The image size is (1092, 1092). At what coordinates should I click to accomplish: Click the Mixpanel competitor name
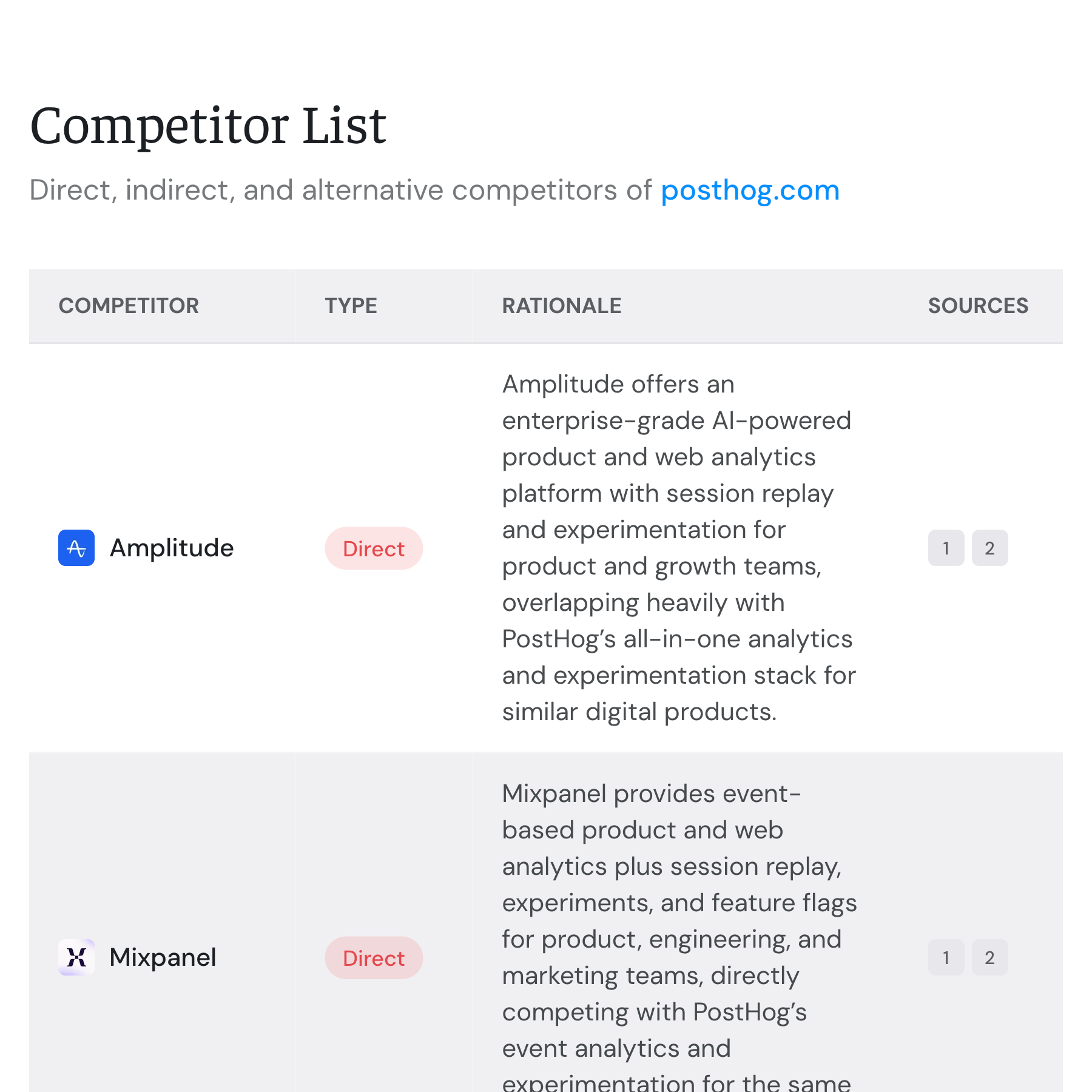click(163, 957)
